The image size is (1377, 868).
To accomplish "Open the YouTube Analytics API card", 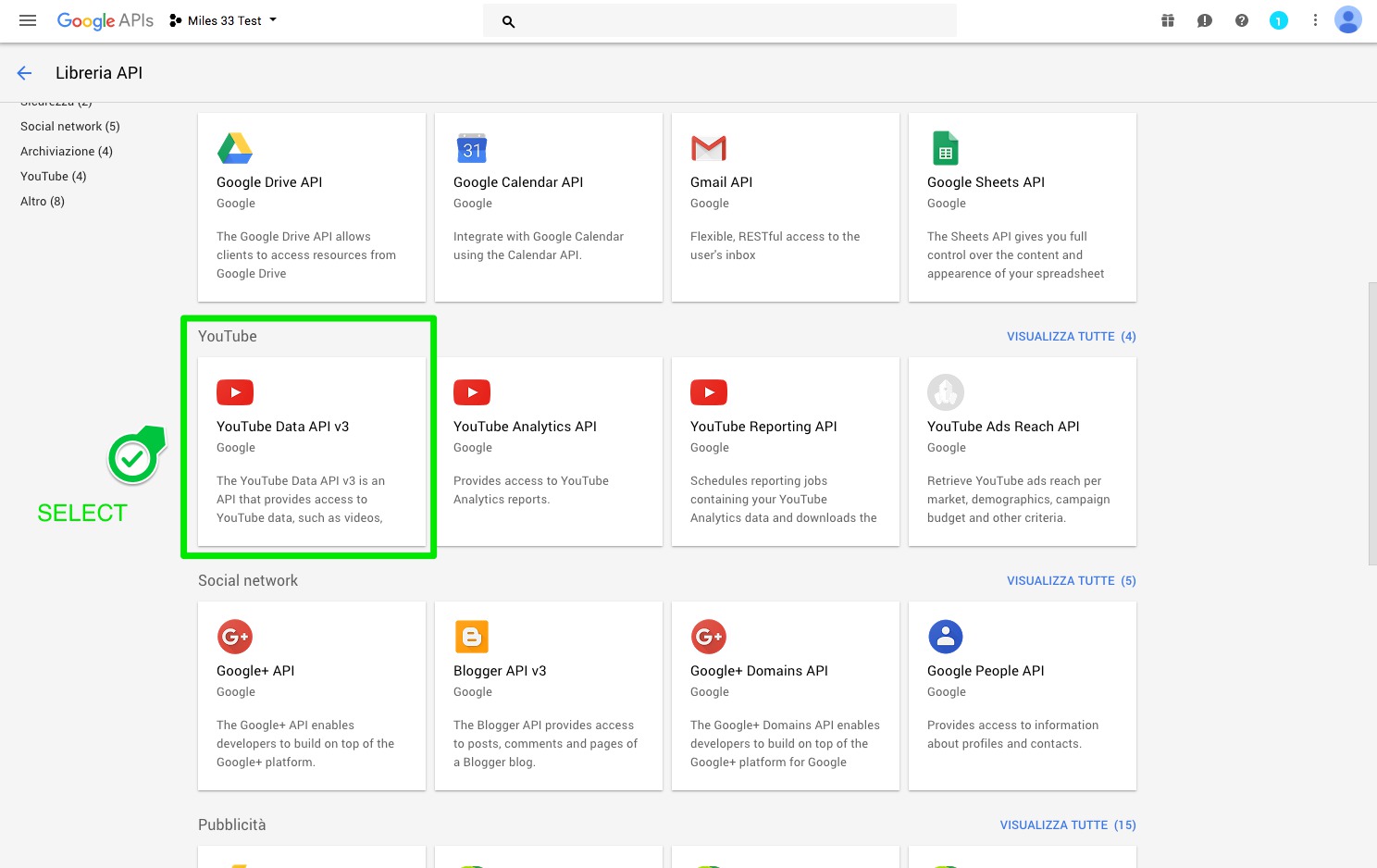I will 548,452.
